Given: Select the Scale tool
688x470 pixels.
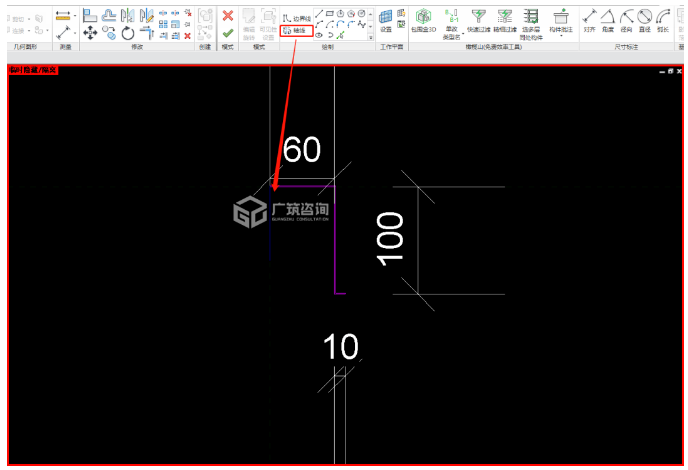Looking at the screenshot, I should pos(176,24).
